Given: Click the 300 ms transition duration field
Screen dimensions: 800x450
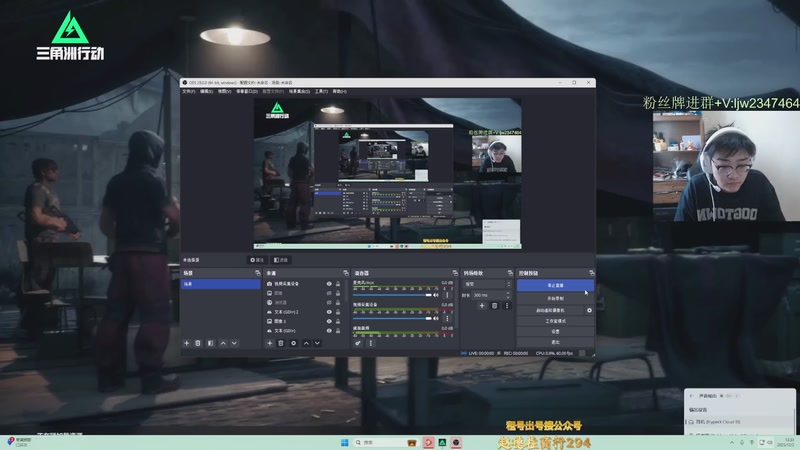Looking at the screenshot, I should tap(492, 295).
